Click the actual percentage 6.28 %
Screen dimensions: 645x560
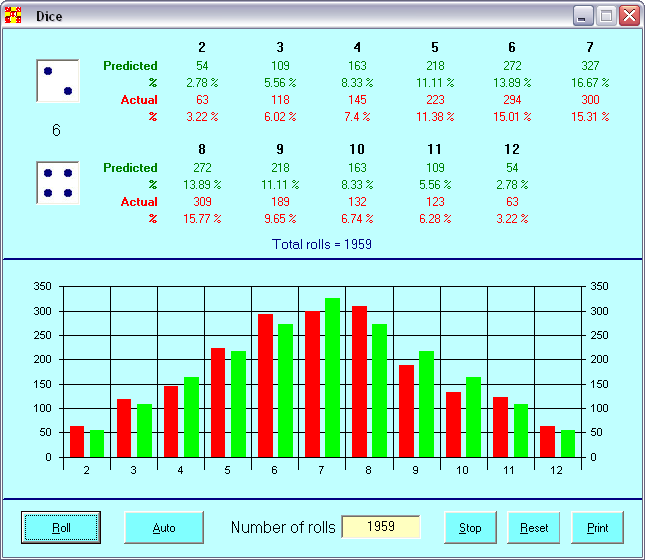coord(435,218)
